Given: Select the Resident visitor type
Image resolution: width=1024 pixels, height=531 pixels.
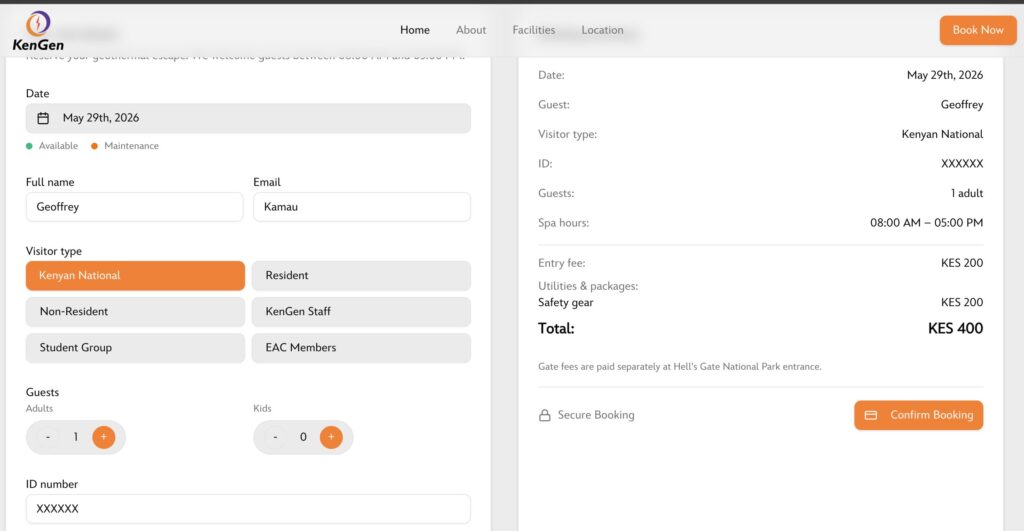Looking at the screenshot, I should click(361, 276).
